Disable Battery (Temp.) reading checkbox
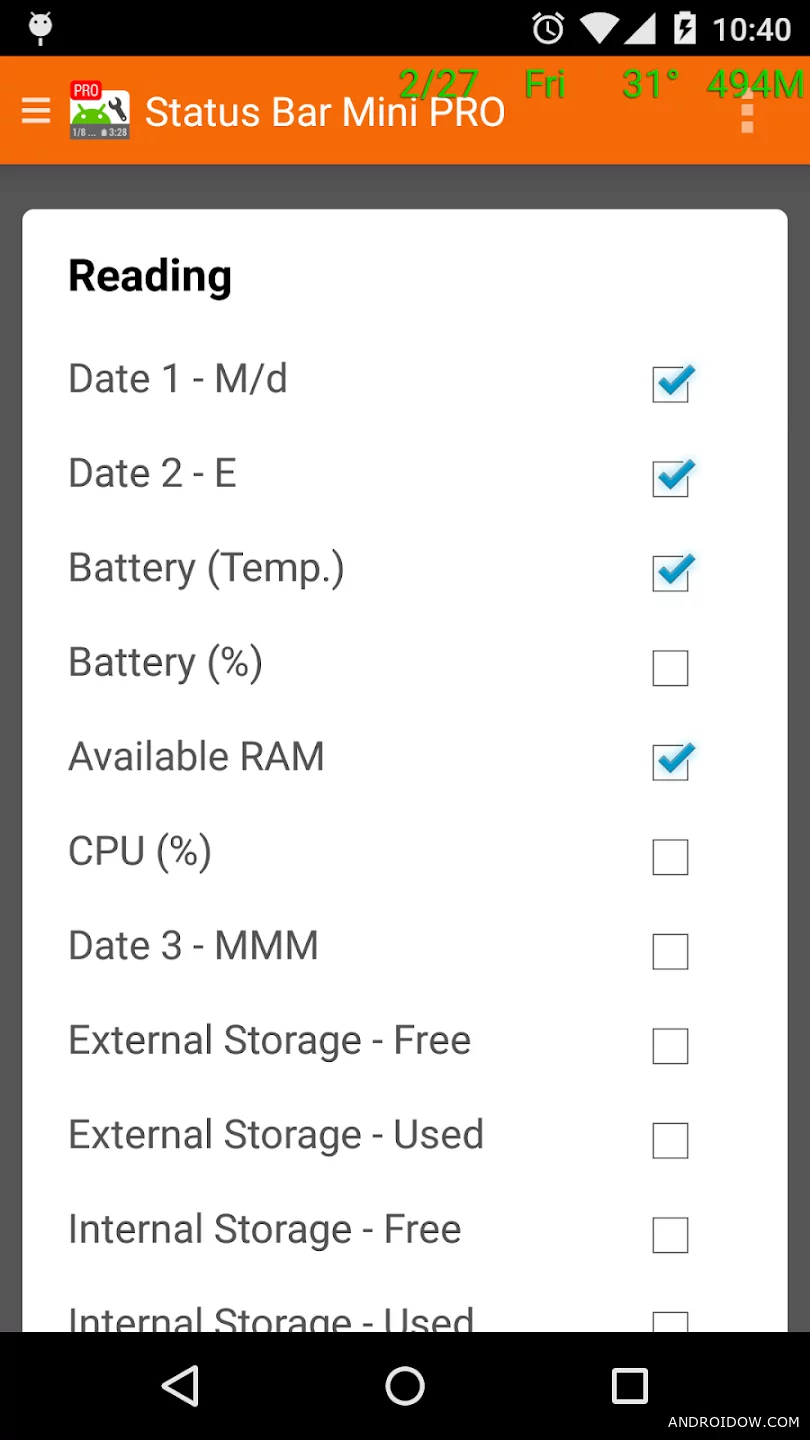 click(x=670, y=573)
